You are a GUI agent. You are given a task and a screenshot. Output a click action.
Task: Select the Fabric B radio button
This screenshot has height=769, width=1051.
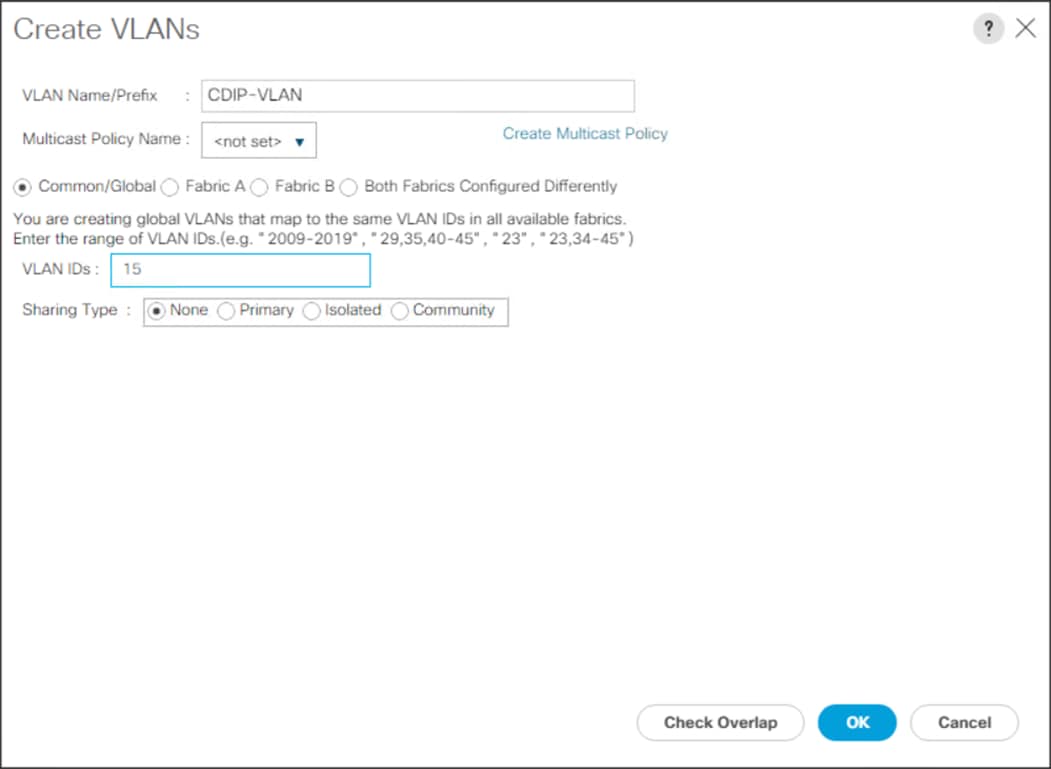[x=259, y=187]
